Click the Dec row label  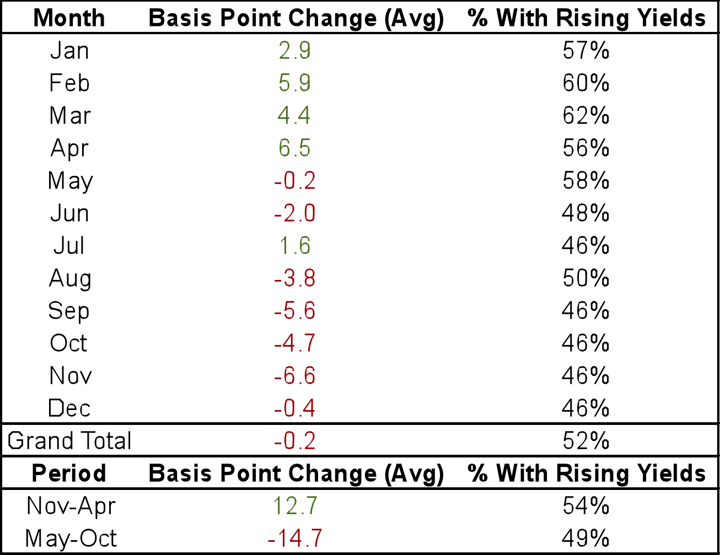click(x=68, y=408)
